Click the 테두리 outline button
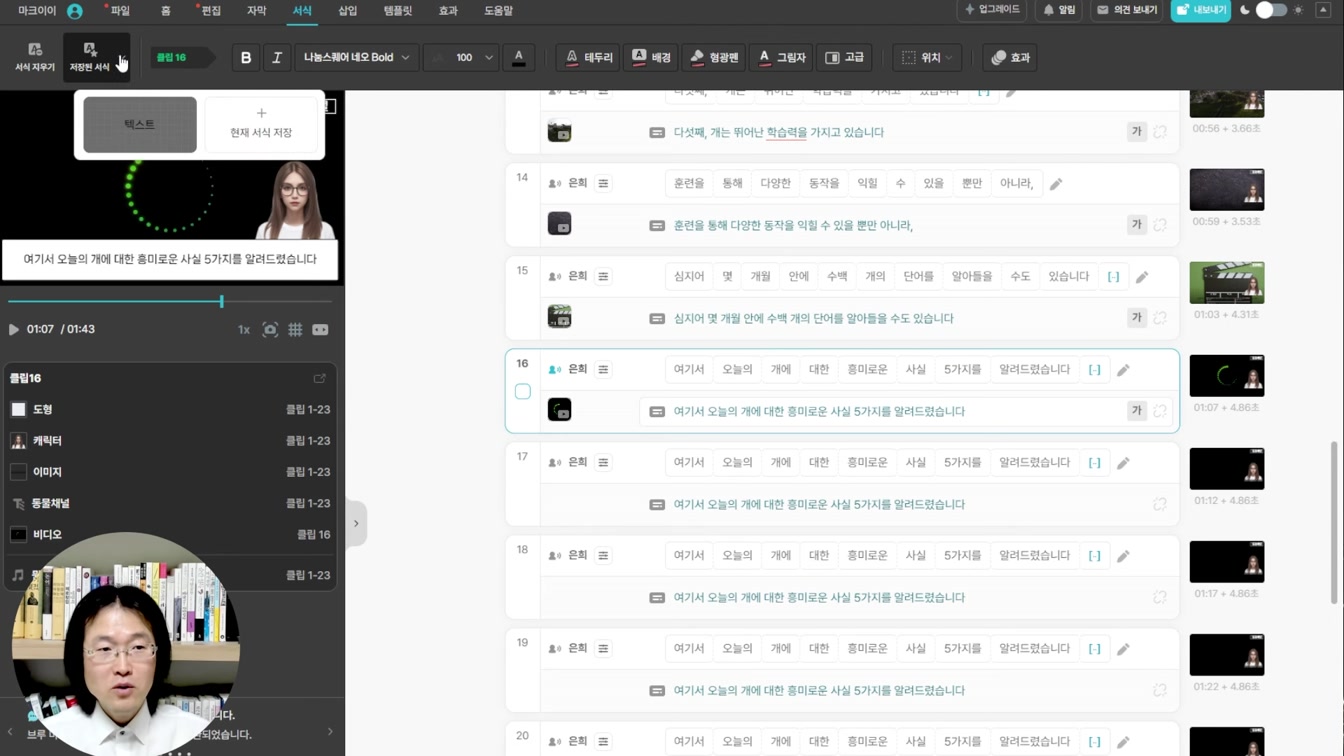The height and width of the screenshot is (756, 1344). (588, 58)
